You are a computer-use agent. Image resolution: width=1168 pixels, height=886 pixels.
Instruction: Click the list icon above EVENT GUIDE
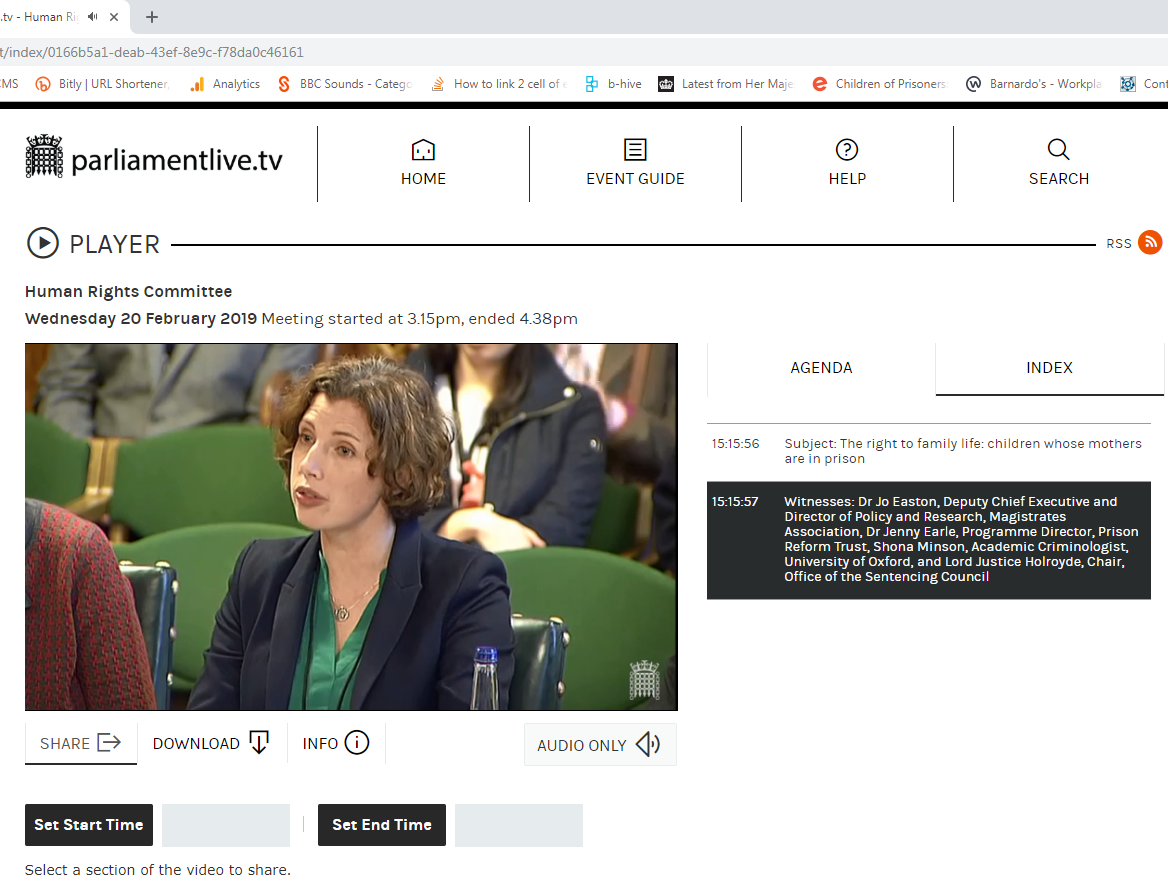pyautogui.click(x=635, y=150)
